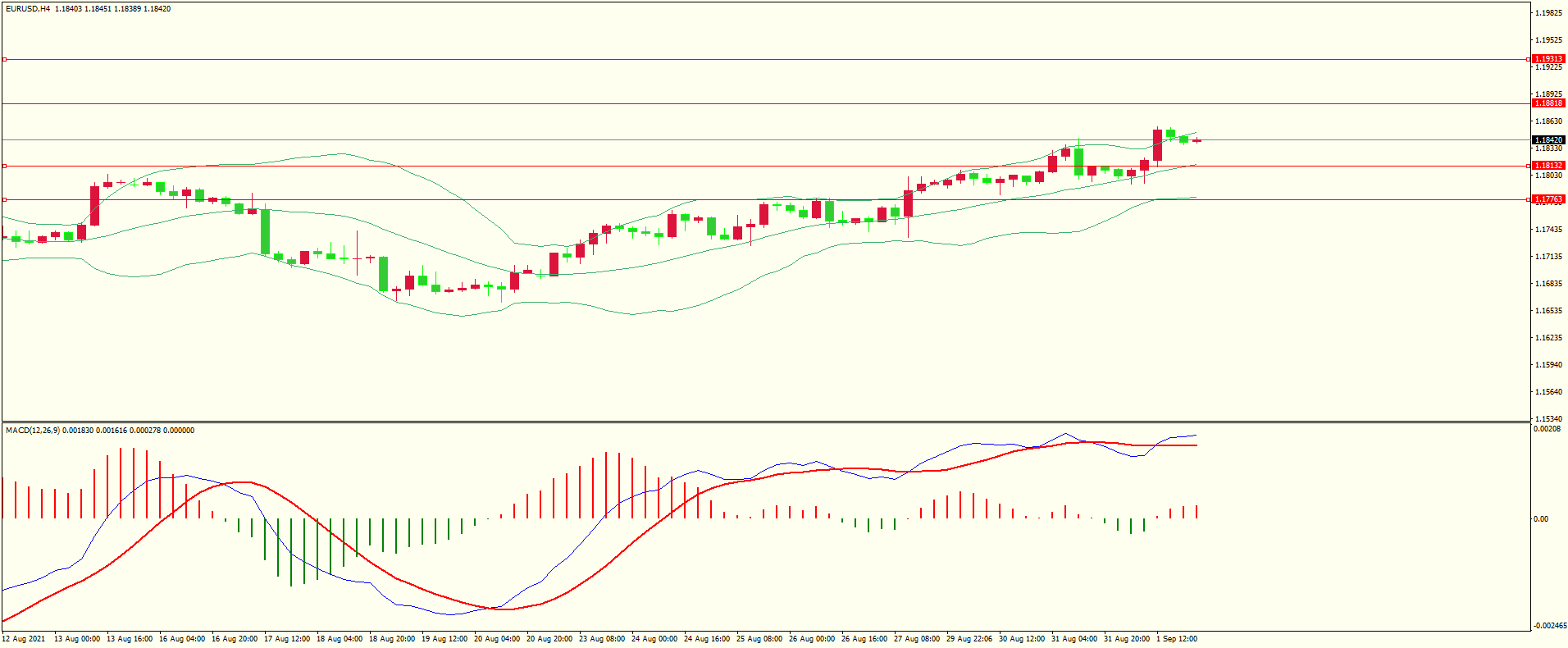Image resolution: width=1568 pixels, height=648 pixels.
Task: Click left anchor handle of 1.18132 line
Action: point(4,166)
